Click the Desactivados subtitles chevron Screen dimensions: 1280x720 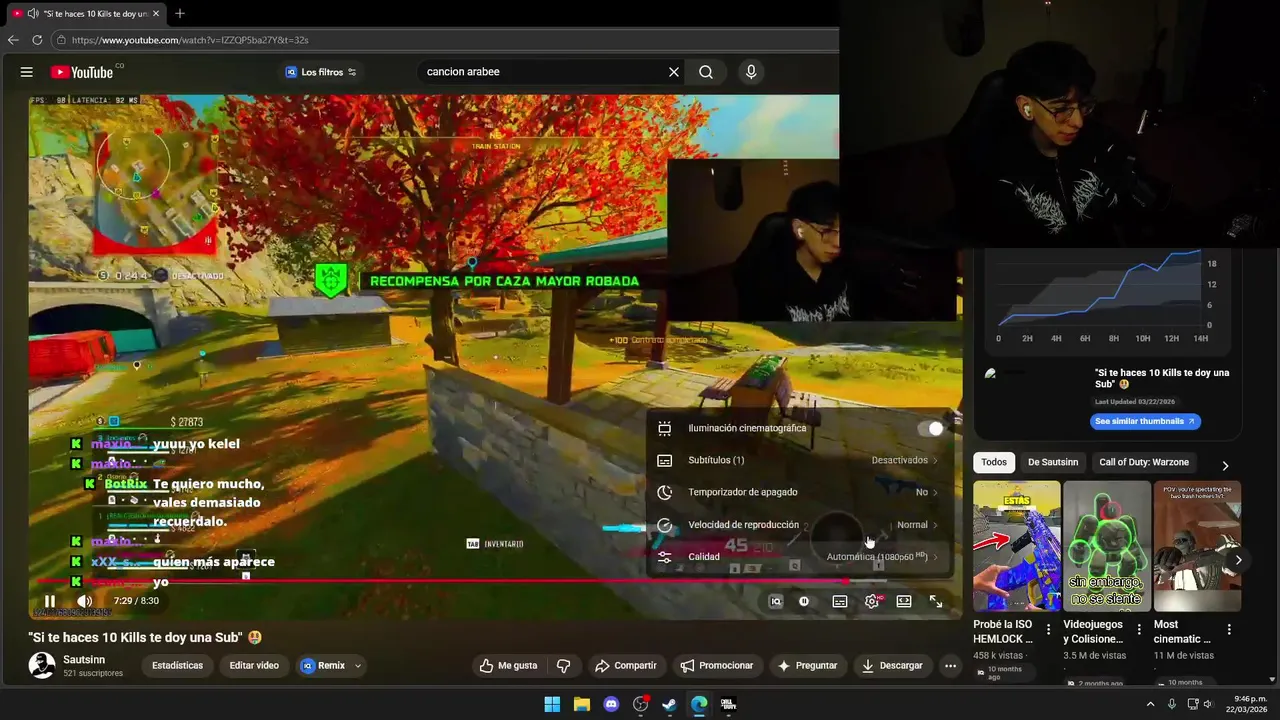pos(935,461)
